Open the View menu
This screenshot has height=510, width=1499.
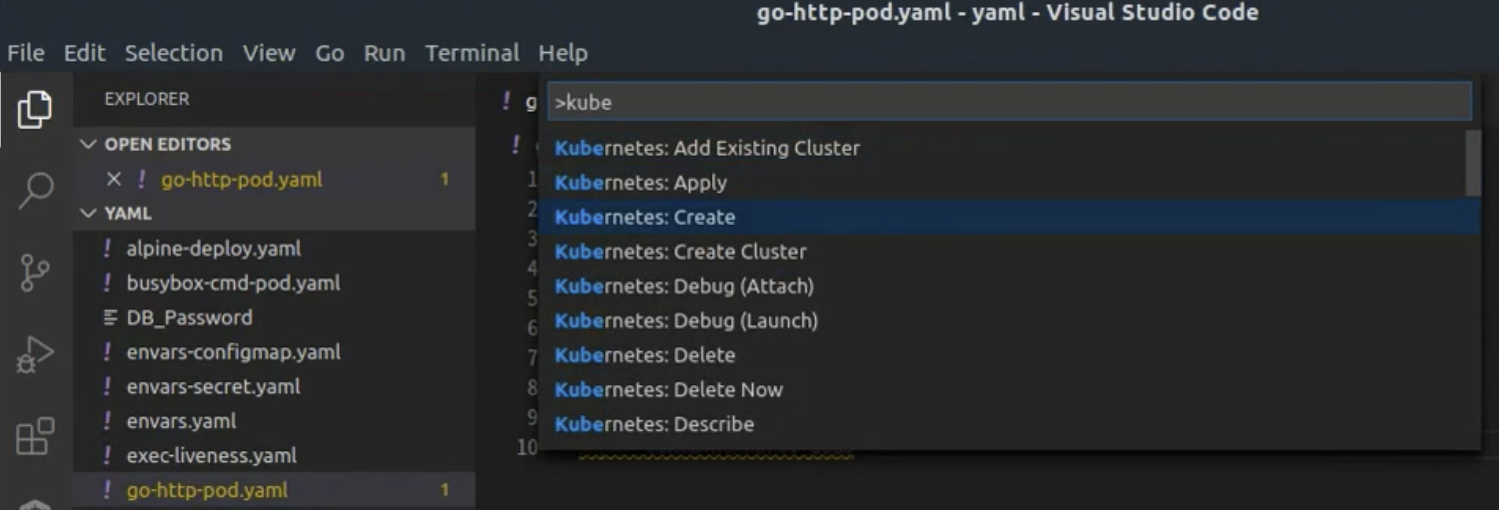[x=269, y=53]
